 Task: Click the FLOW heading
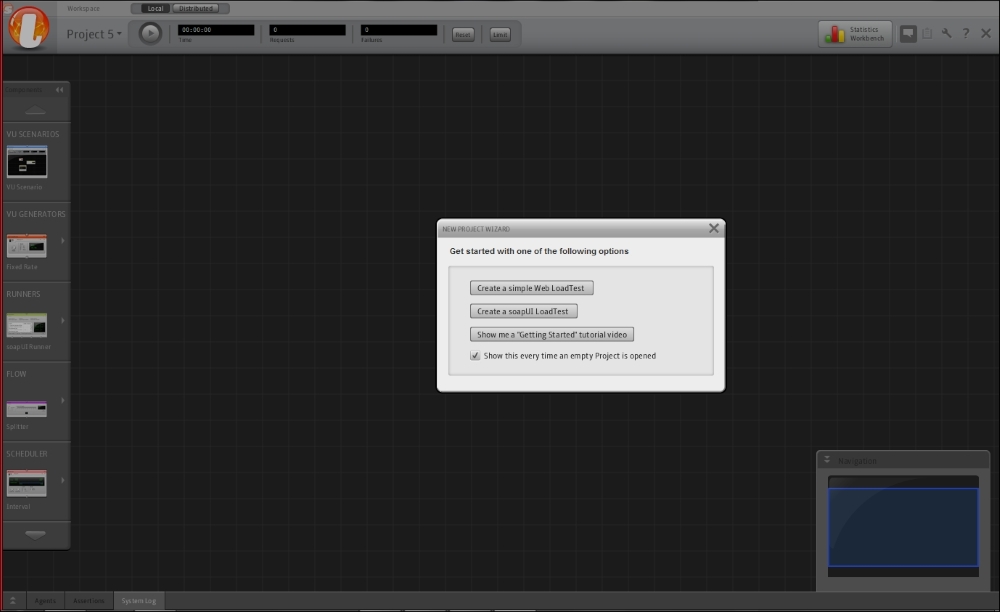pyautogui.click(x=17, y=374)
